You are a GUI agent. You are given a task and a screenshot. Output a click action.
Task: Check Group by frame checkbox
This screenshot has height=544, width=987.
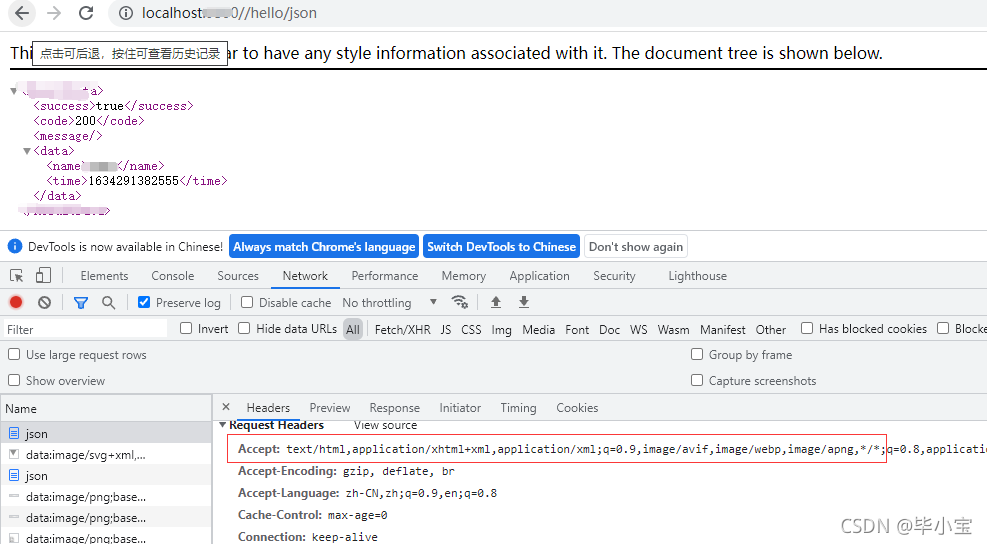697,354
